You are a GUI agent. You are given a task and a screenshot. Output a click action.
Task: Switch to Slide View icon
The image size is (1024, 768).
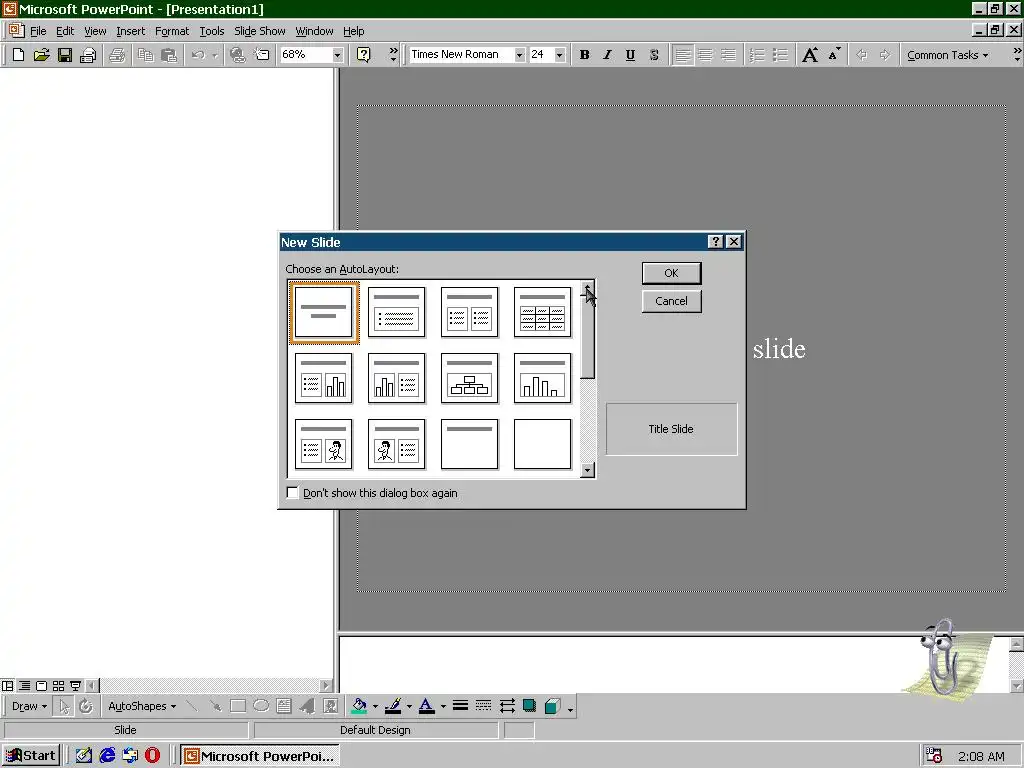[x=41, y=686]
